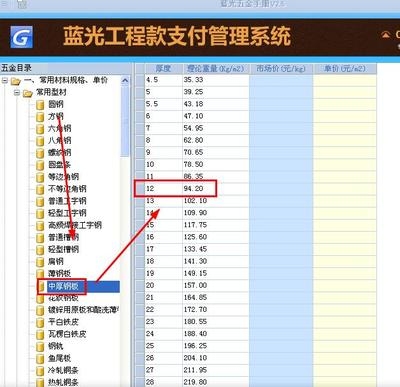Click the cylinder icon next to 高频焊接工字钢
This screenshot has width=400, height=387.
40,226
